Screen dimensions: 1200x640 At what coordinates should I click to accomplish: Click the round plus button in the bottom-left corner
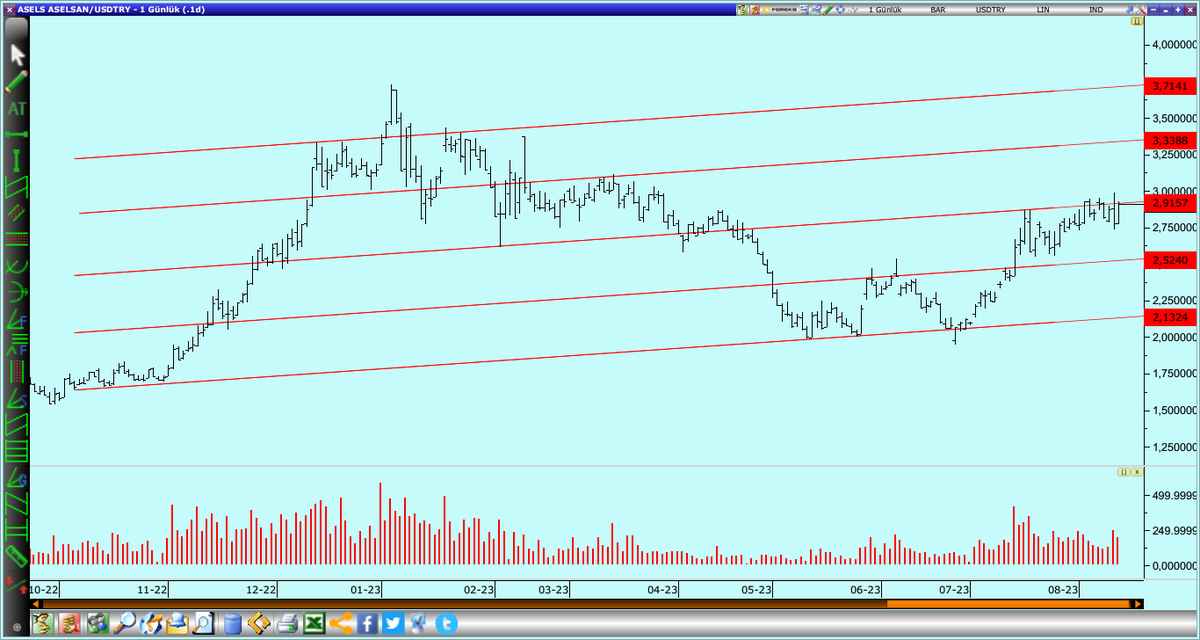pyautogui.click(x=17, y=627)
